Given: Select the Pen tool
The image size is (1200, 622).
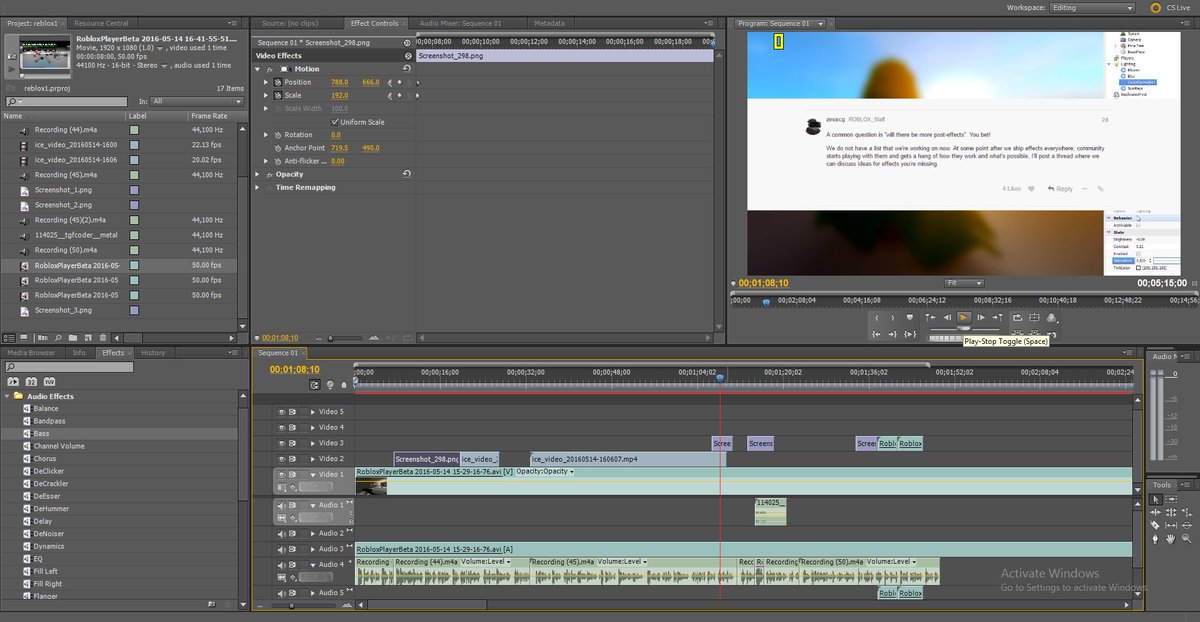Looking at the screenshot, I should pos(1155,539).
